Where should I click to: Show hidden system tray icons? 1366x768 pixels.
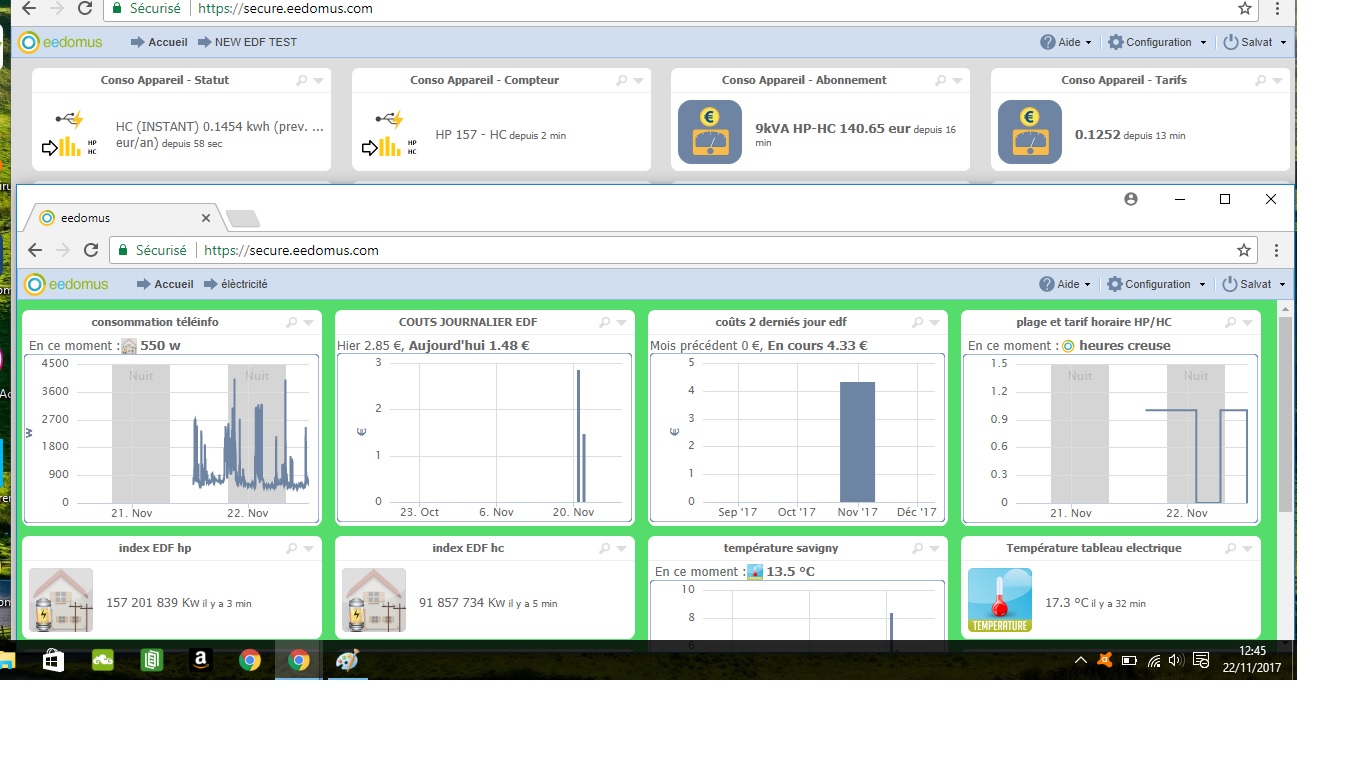1081,660
